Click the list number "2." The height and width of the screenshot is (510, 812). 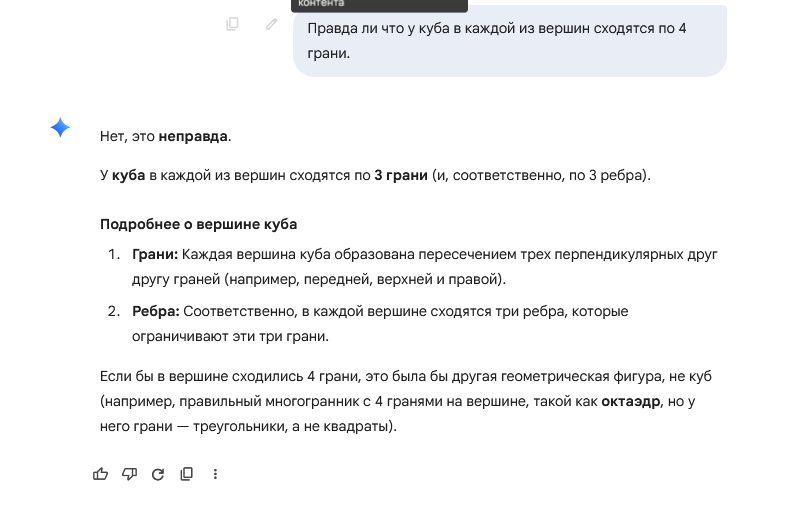click(x=114, y=311)
